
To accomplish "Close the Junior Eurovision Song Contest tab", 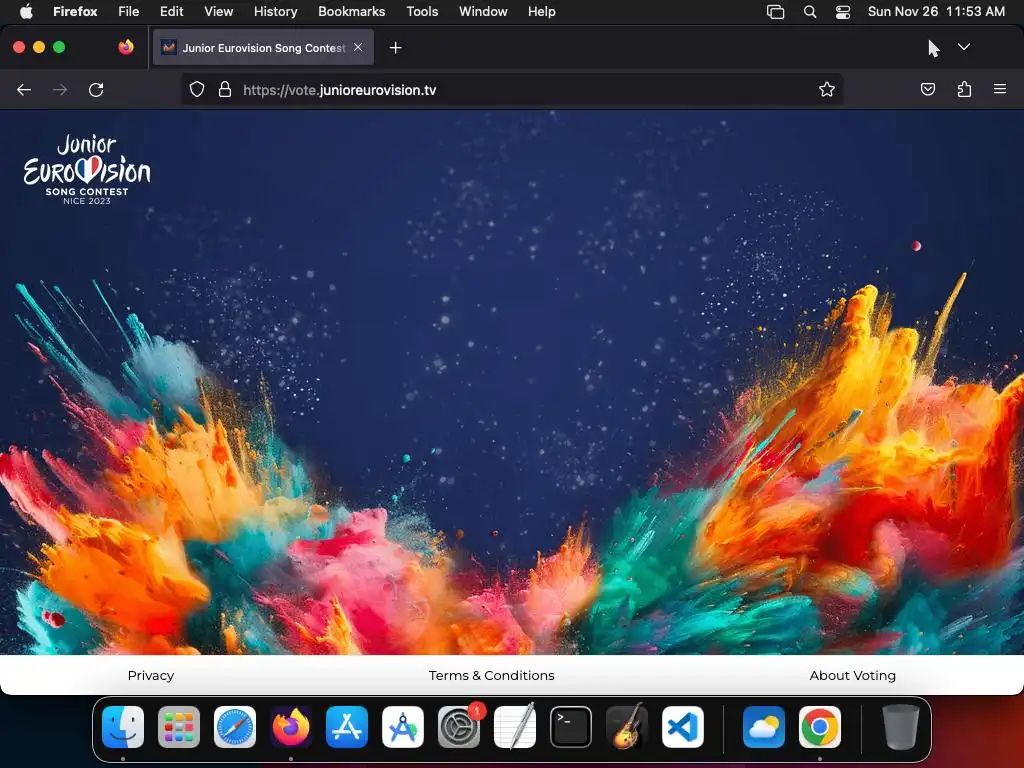I will 358,47.
